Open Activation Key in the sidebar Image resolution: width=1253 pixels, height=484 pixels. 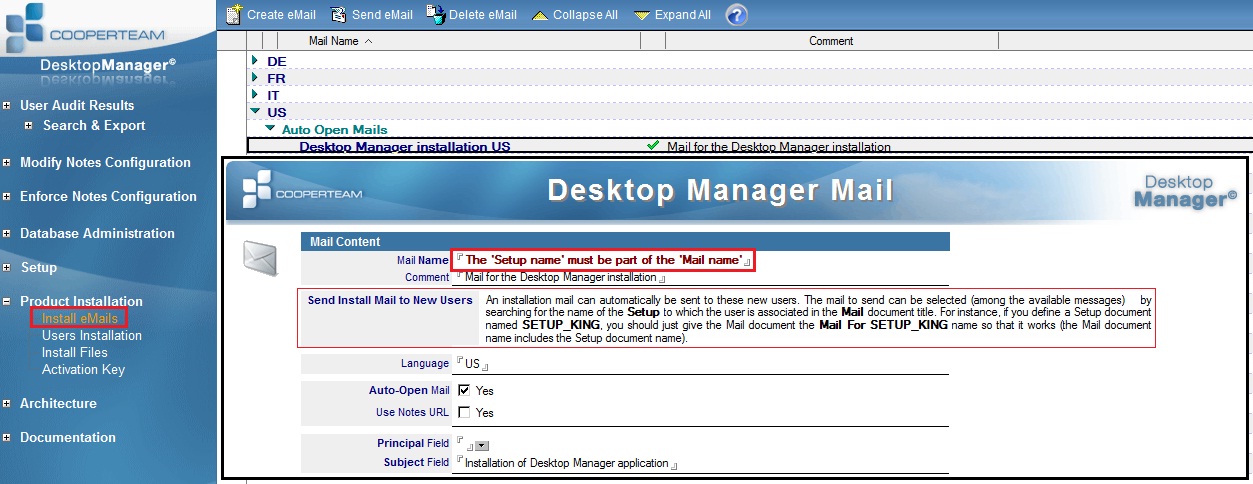point(83,369)
